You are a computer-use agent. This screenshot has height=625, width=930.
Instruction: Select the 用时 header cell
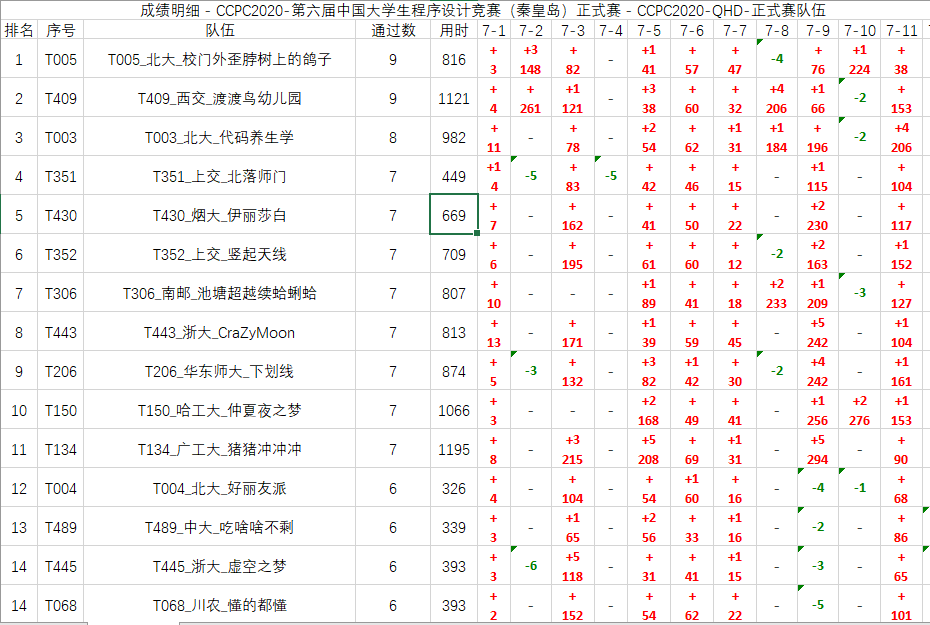coord(453,31)
